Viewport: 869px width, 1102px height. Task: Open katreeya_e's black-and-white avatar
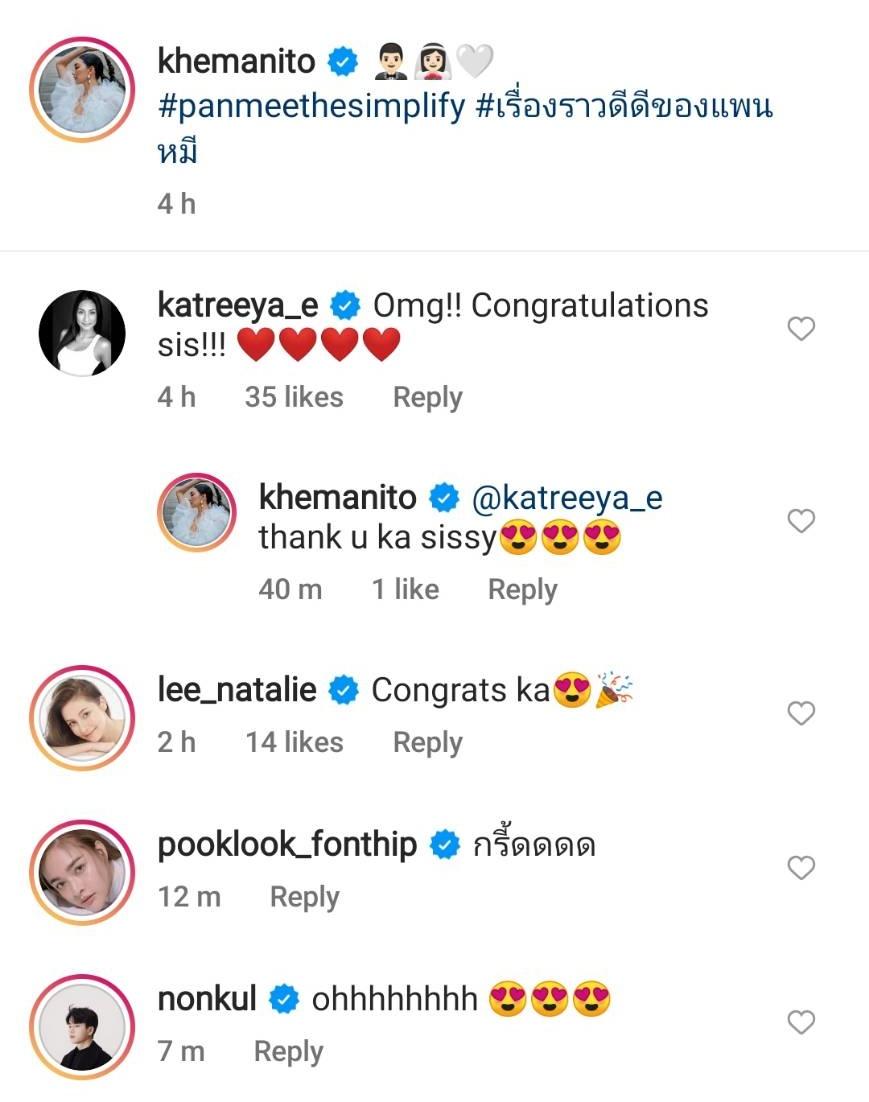pyautogui.click(x=82, y=334)
